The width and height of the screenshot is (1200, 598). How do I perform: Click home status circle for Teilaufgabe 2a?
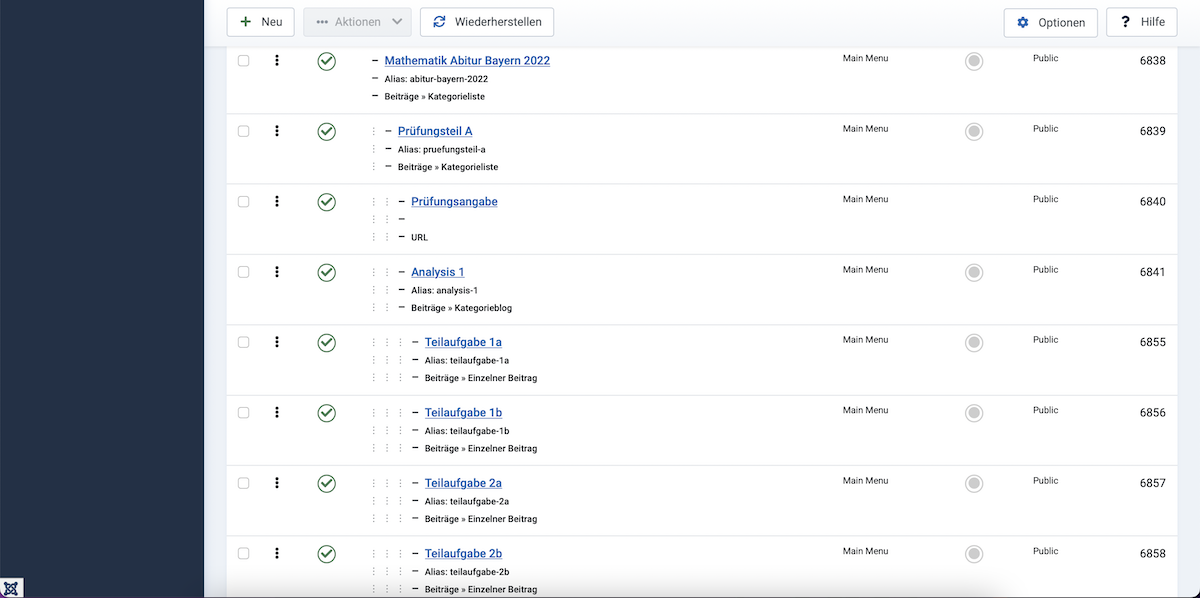pyautogui.click(x=974, y=483)
